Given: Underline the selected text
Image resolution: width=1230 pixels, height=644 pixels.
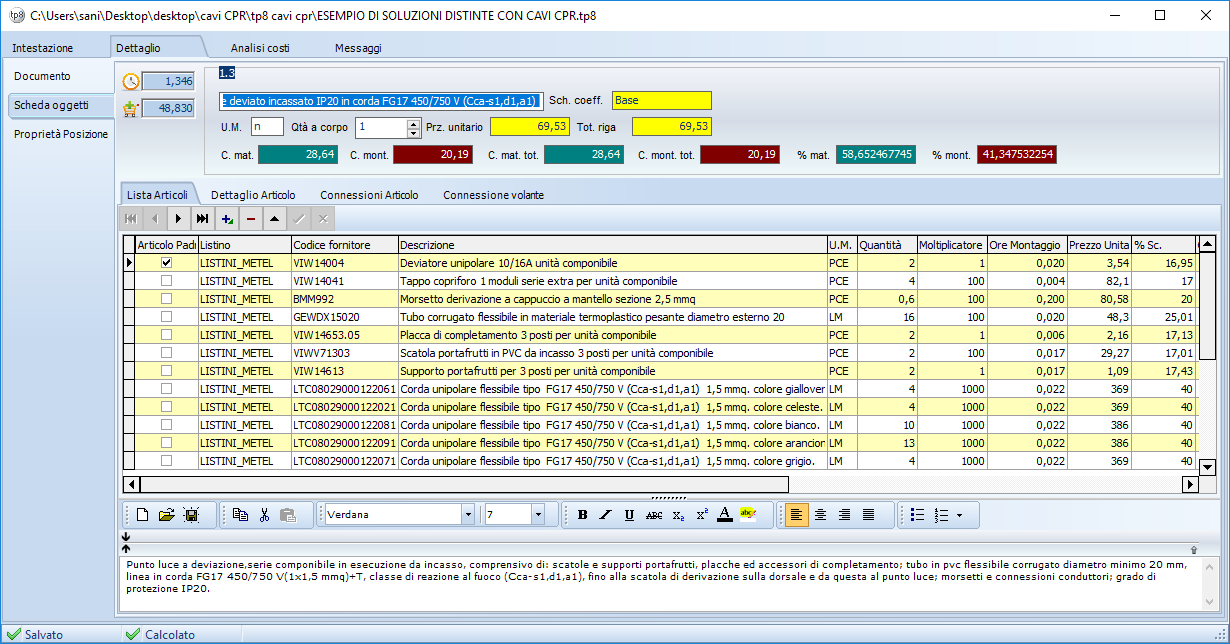Looking at the screenshot, I should pos(629,514).
